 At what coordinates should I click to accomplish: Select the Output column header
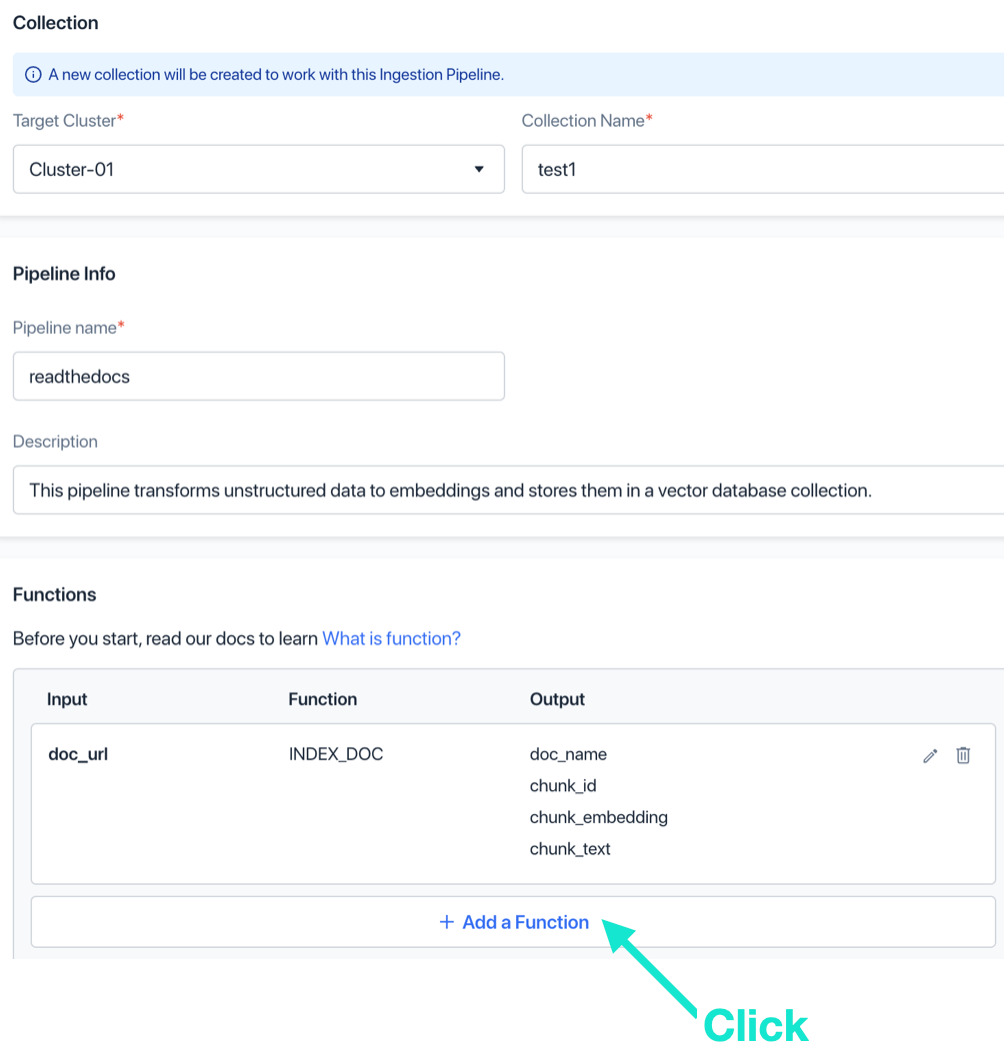click(x=557, y=699)
